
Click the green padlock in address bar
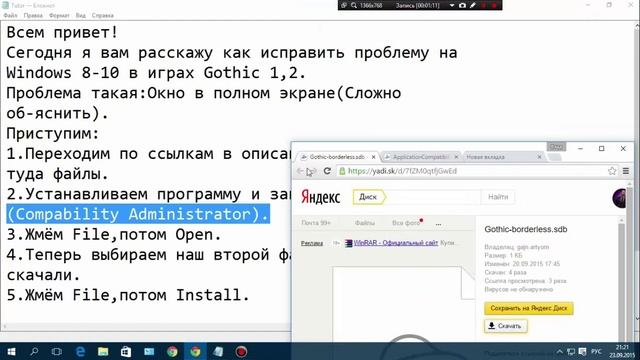pos(342,171)
